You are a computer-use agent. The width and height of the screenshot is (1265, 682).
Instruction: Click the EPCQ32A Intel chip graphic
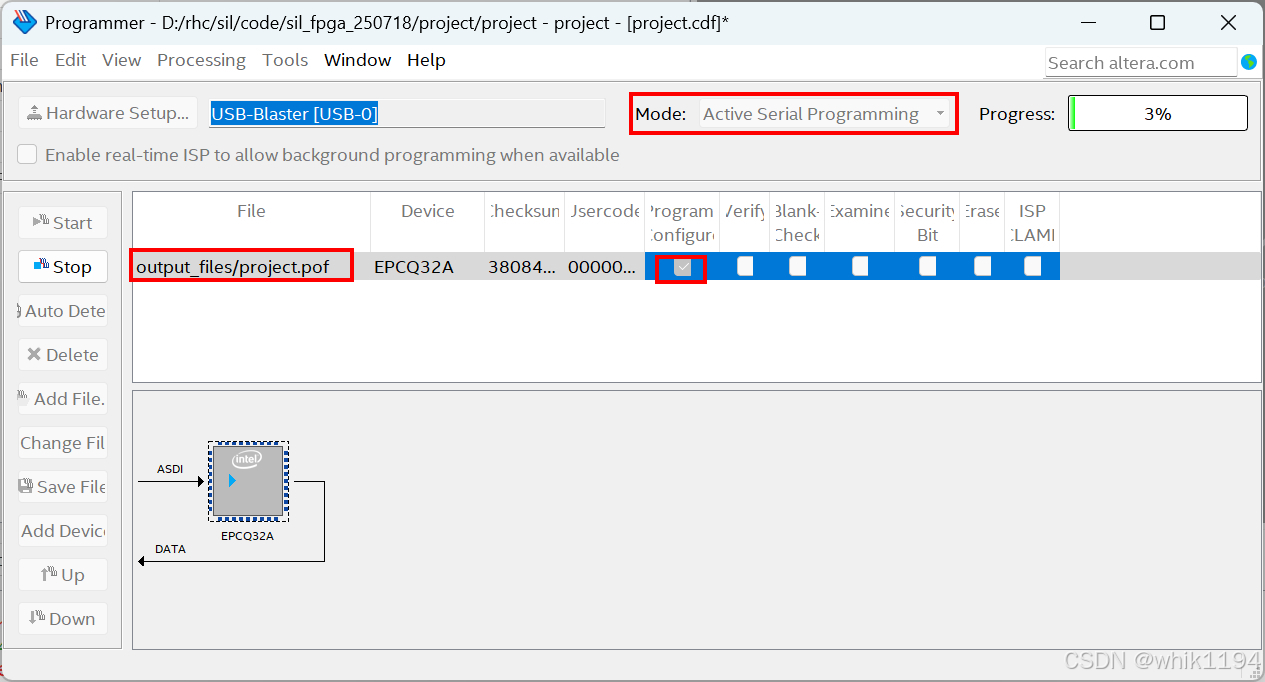248,481
